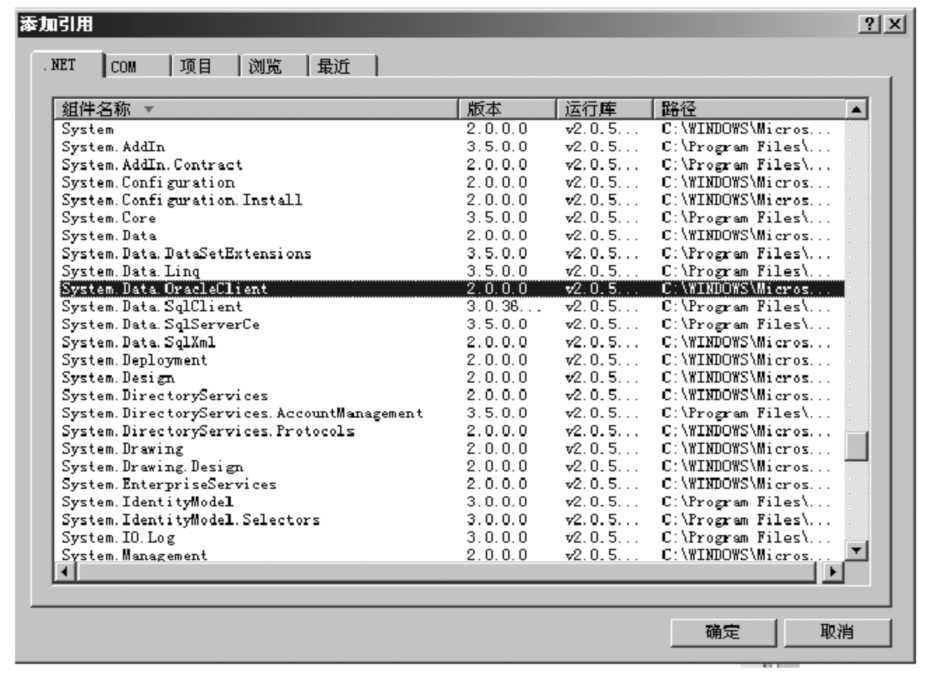The height and width of the screenshot is (676, 934).
Task: Select System.IO.Log component
Action: click(x=452, y=538)
